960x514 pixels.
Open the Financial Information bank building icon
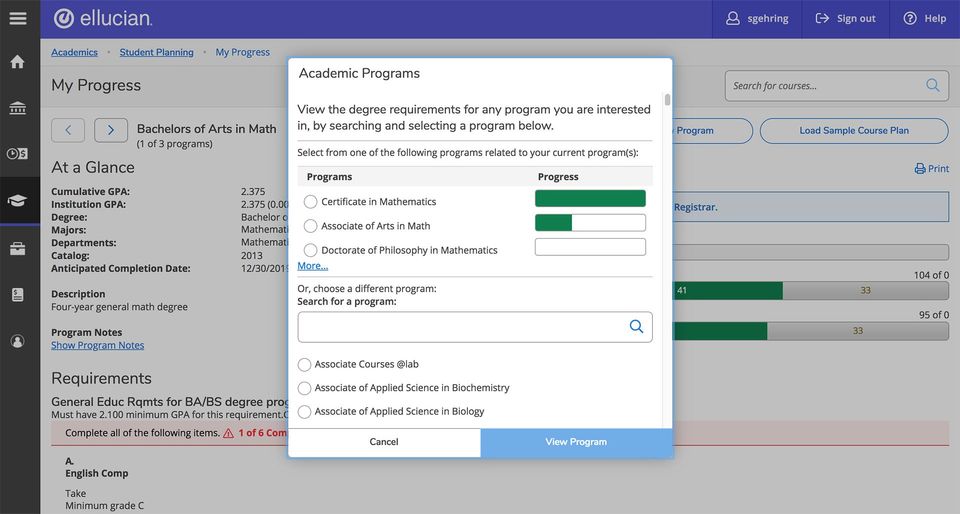[18, 108]
